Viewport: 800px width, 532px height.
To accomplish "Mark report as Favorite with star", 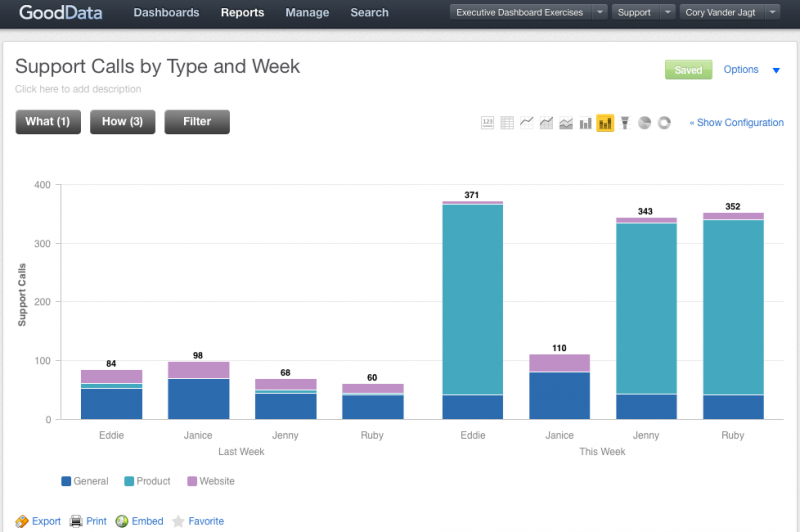I will point(198,521).
